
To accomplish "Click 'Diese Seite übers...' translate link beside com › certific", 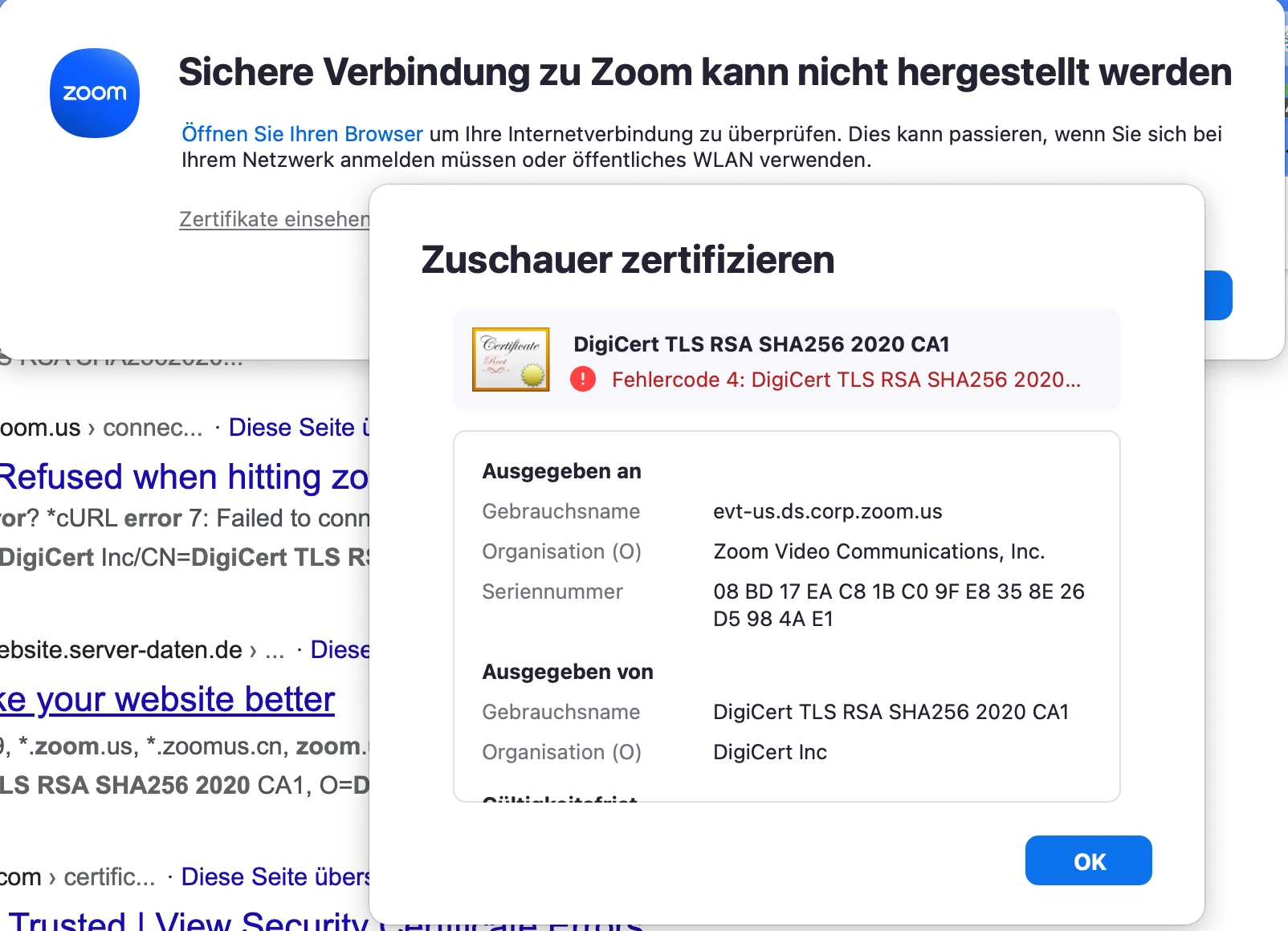I will 275,876.
